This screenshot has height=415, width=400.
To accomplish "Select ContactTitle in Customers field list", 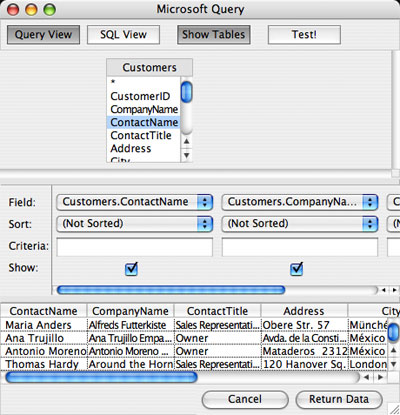I will [x=143, y=135].
